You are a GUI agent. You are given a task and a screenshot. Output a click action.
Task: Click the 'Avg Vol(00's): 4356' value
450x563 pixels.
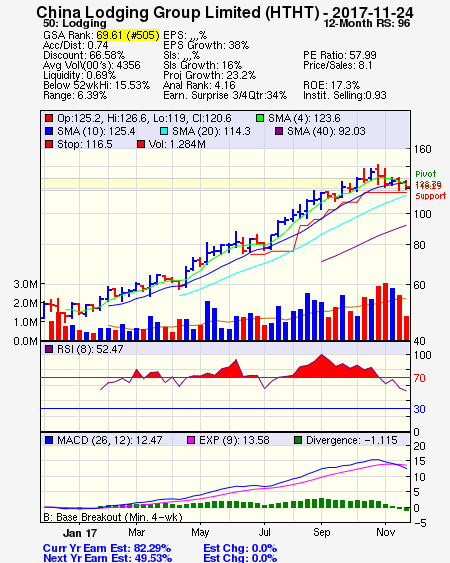92,65
